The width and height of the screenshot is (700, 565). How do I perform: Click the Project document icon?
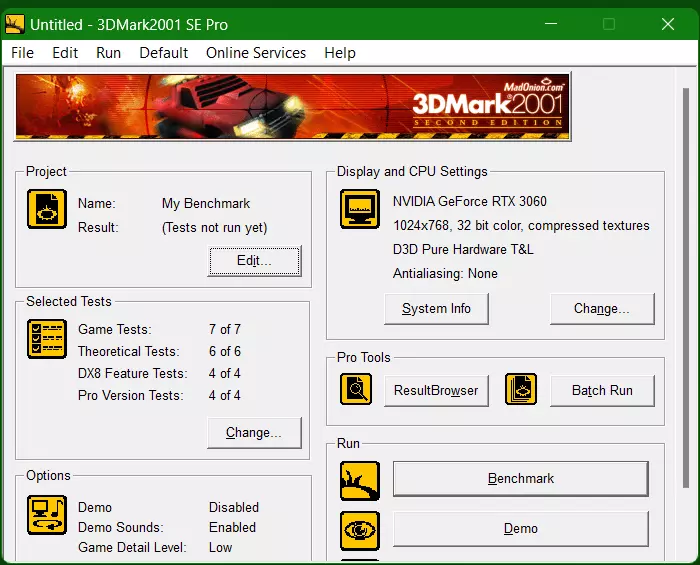click(47, 209)
